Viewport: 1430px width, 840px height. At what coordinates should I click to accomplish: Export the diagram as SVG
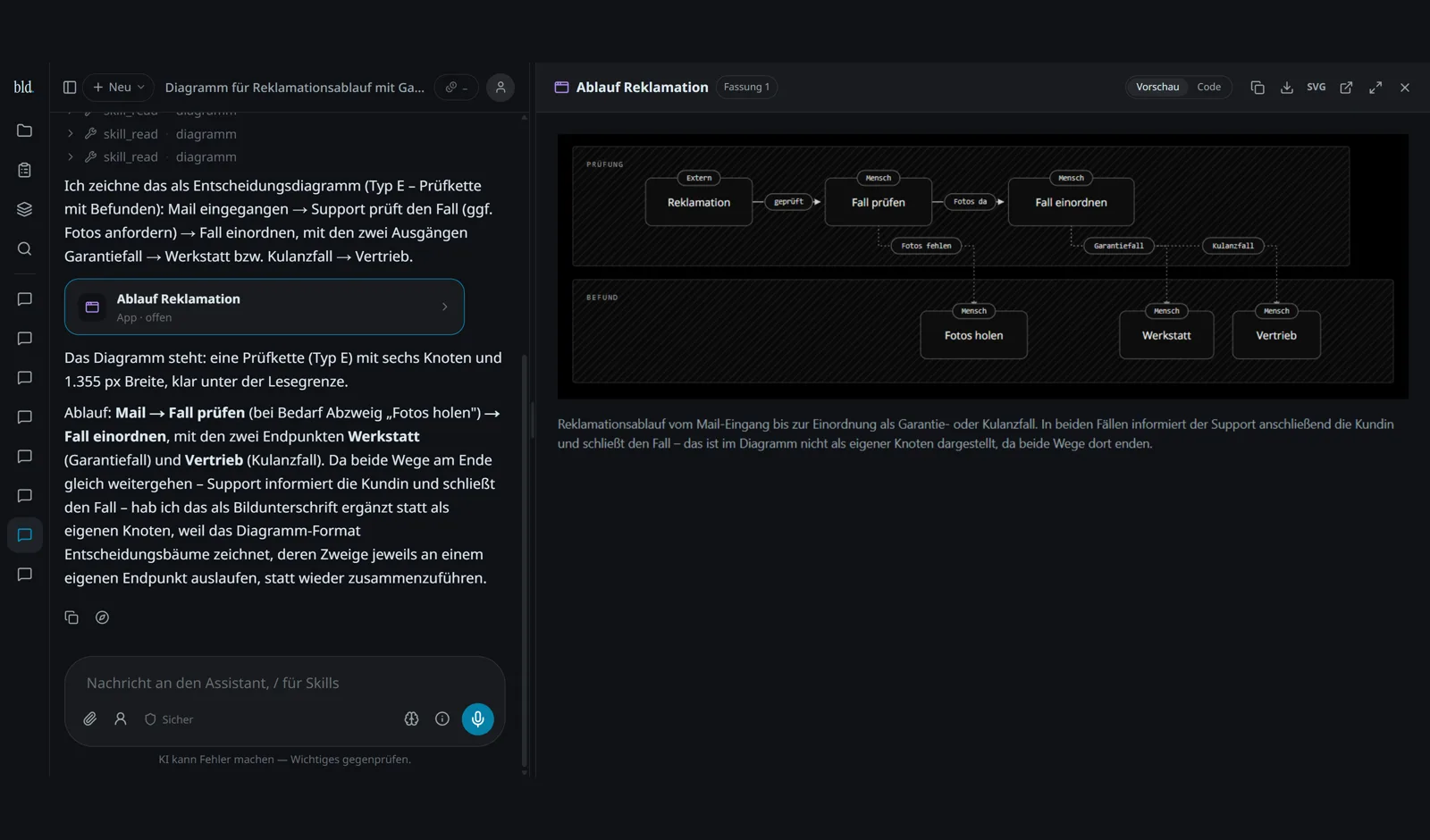[1316, 87]
